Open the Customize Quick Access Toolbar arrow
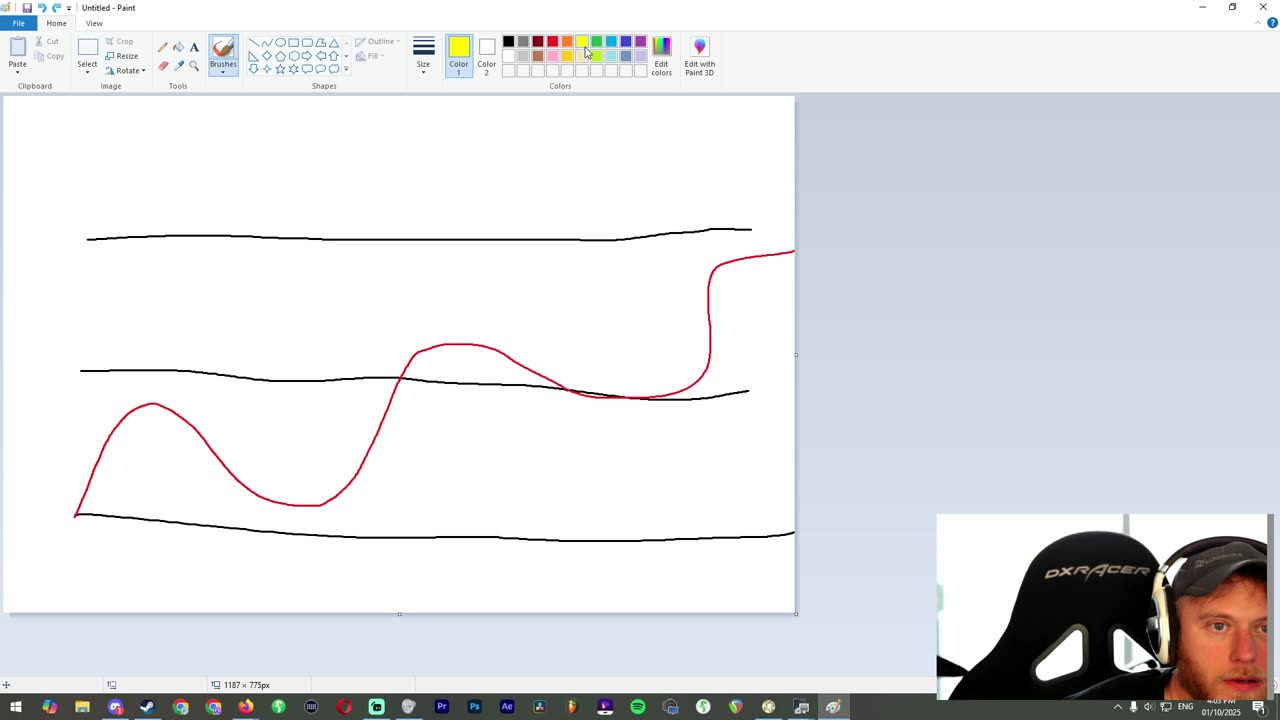The image size is (1280, 720). tap(69, 8)
